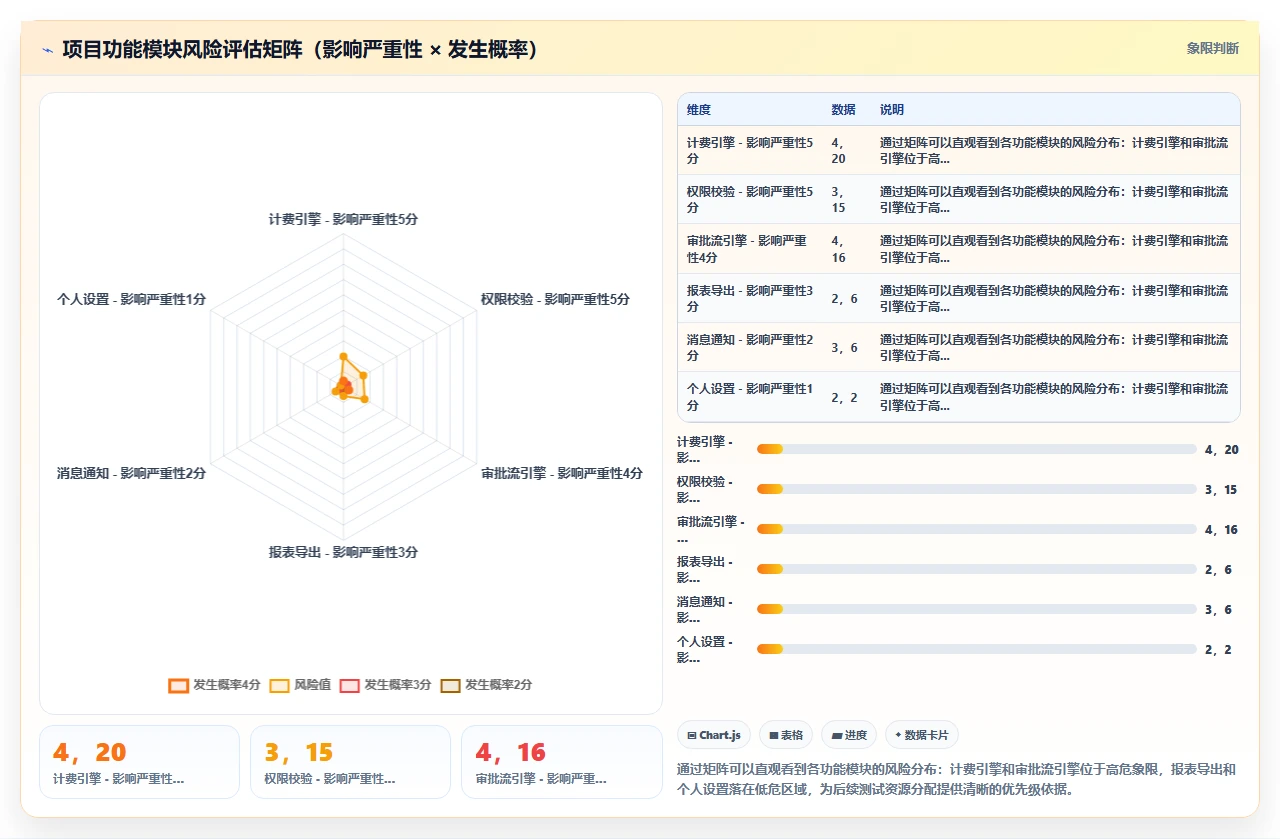Select table row 计费引擎 - 影响严重性5分
The image size is (1280, 839).
pos(958,150)
